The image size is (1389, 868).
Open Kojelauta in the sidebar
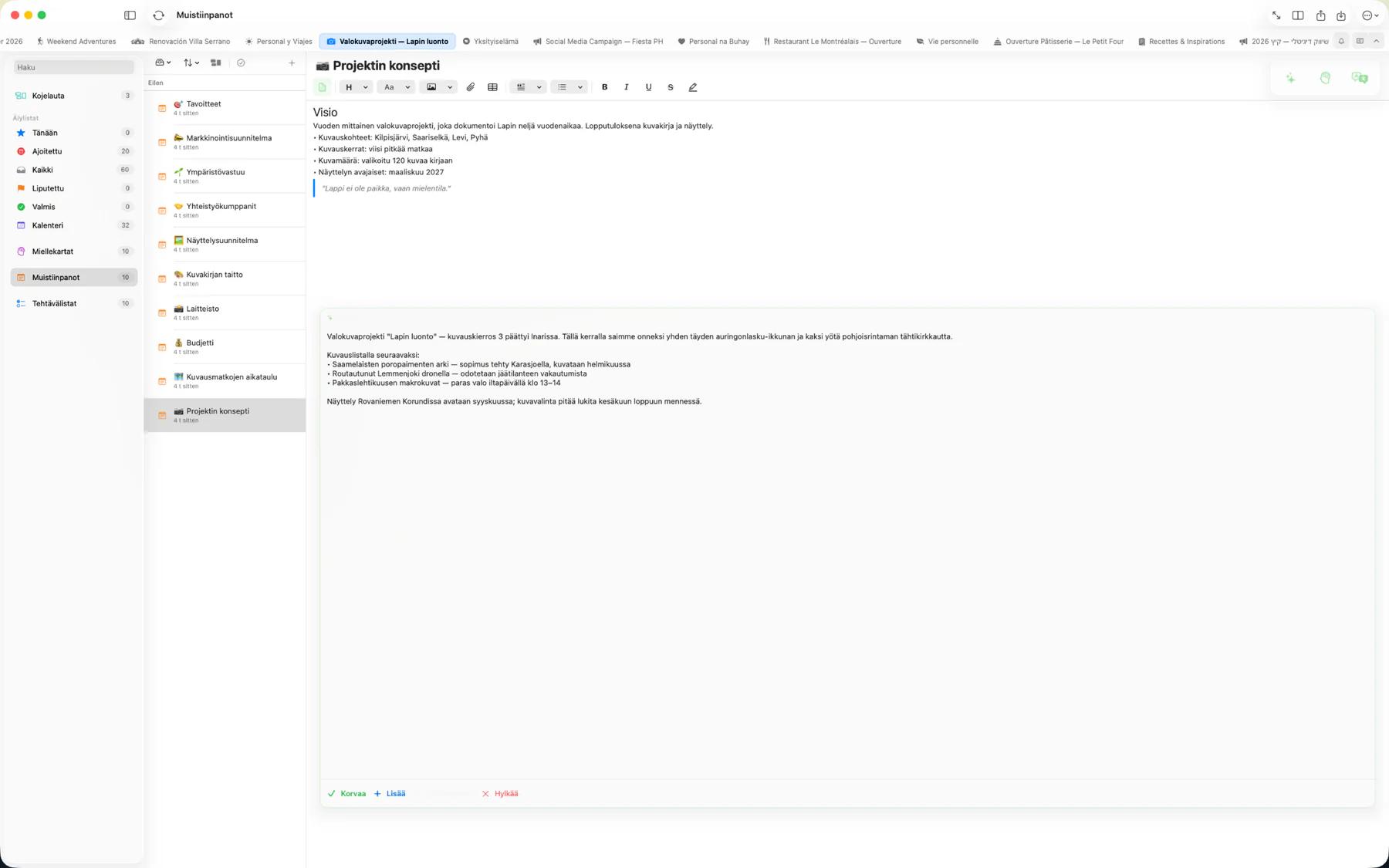tap(74, 96)
